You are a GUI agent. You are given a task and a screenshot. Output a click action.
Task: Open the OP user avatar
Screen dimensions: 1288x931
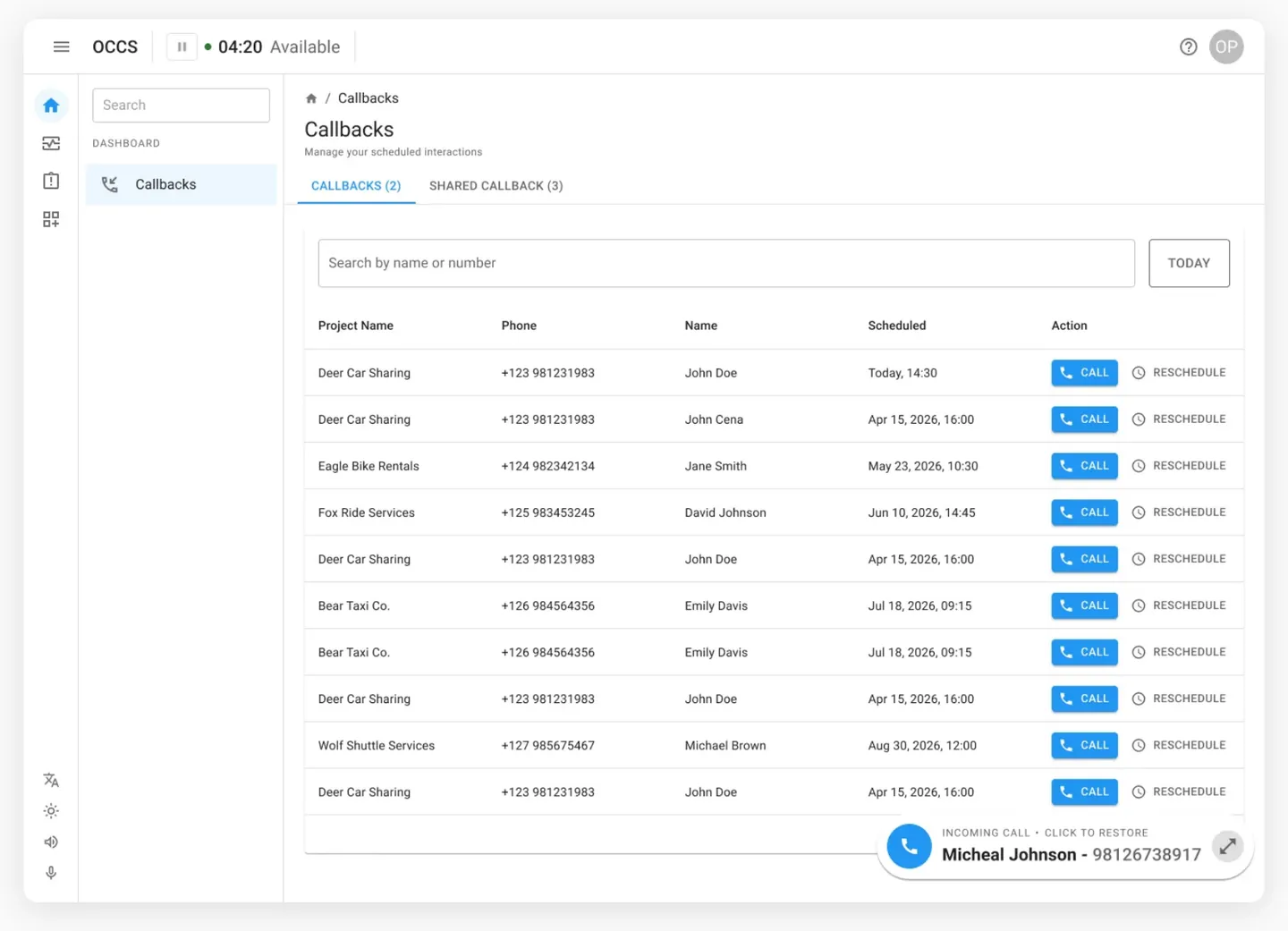(x=1226, y=47)
